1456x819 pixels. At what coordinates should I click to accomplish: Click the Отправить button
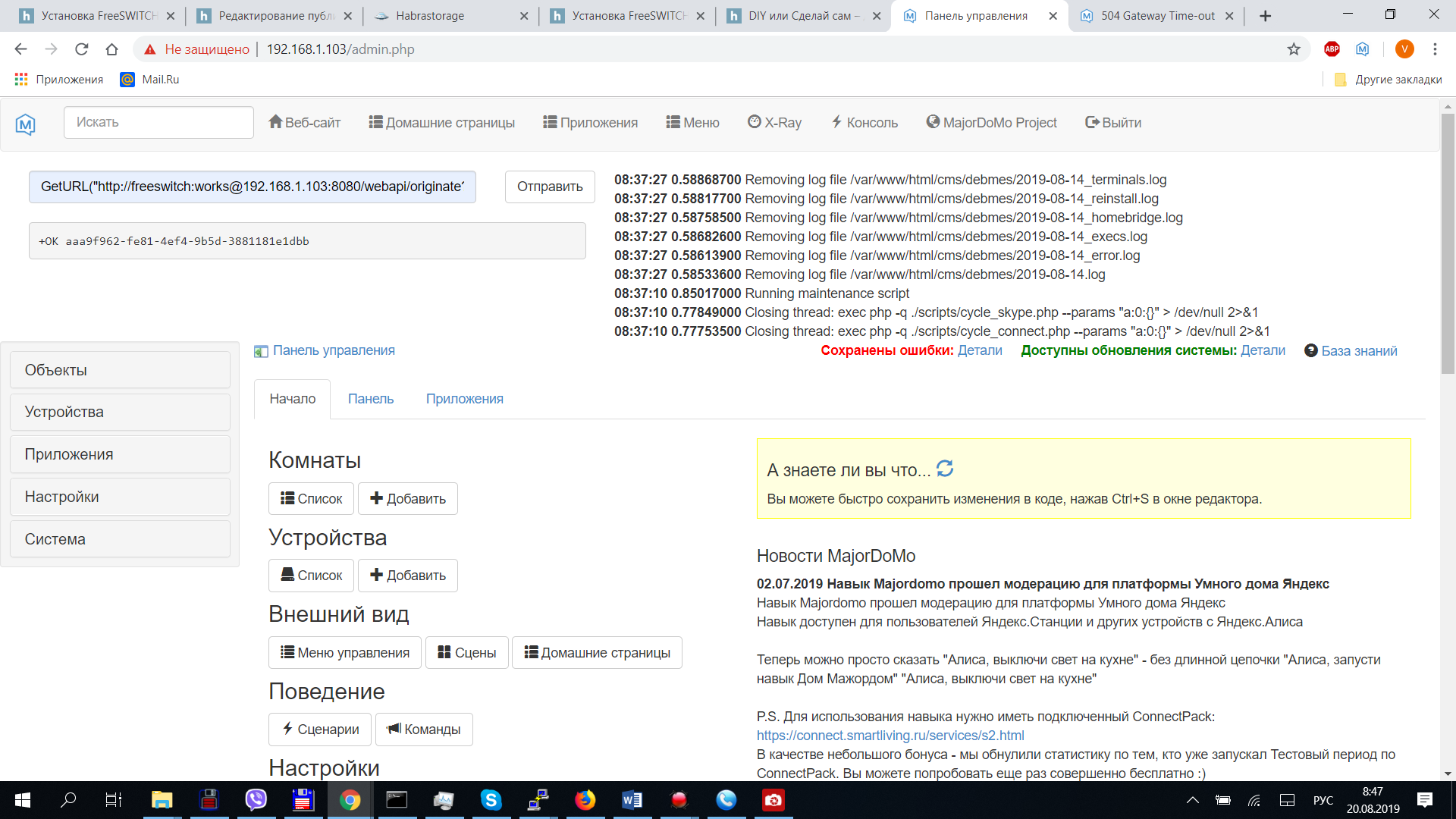coord(550,187)
